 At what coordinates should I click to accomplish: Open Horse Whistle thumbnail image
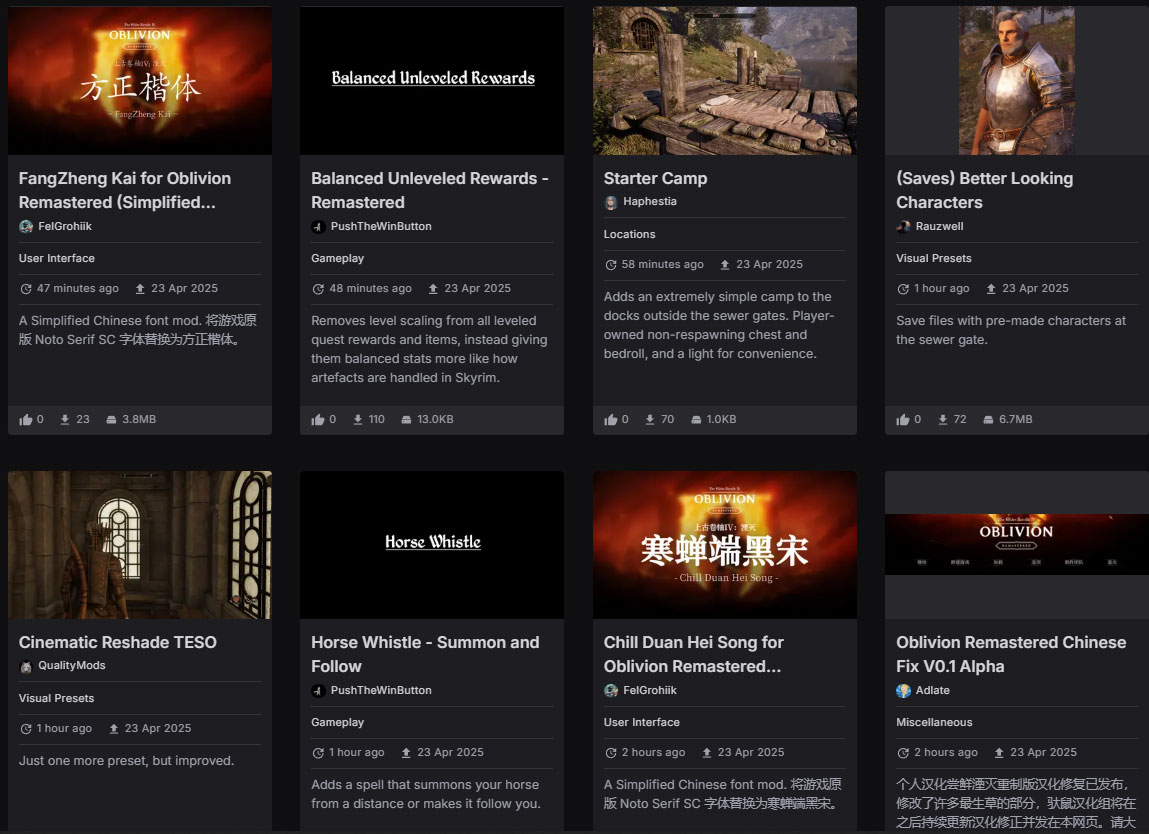pyautogui.click(x=432, y=545)
